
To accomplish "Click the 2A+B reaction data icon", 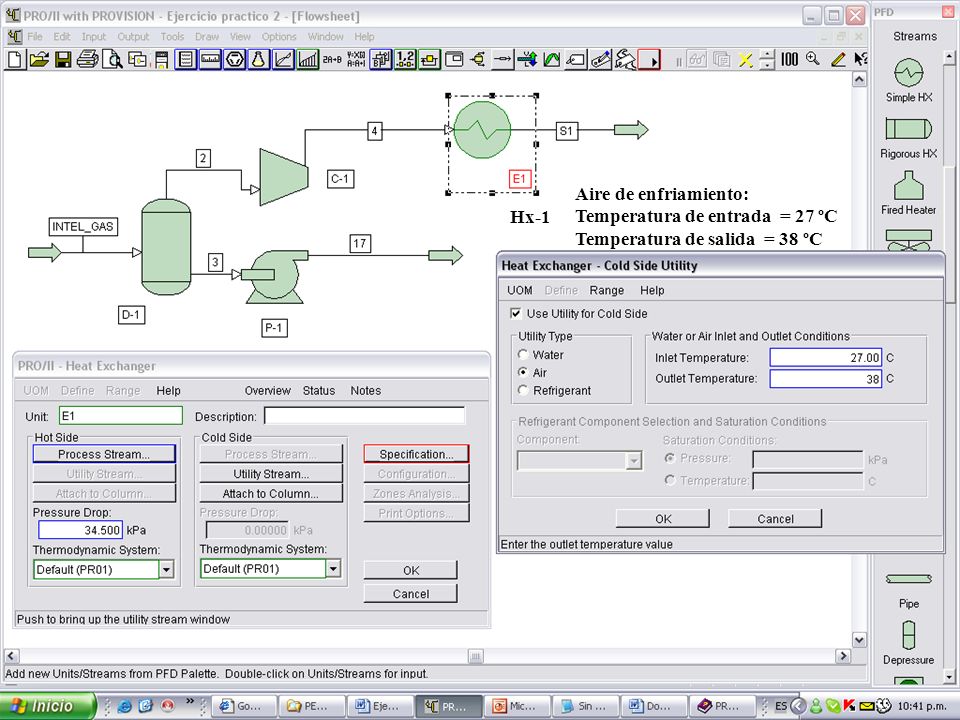I will (332, 59).
